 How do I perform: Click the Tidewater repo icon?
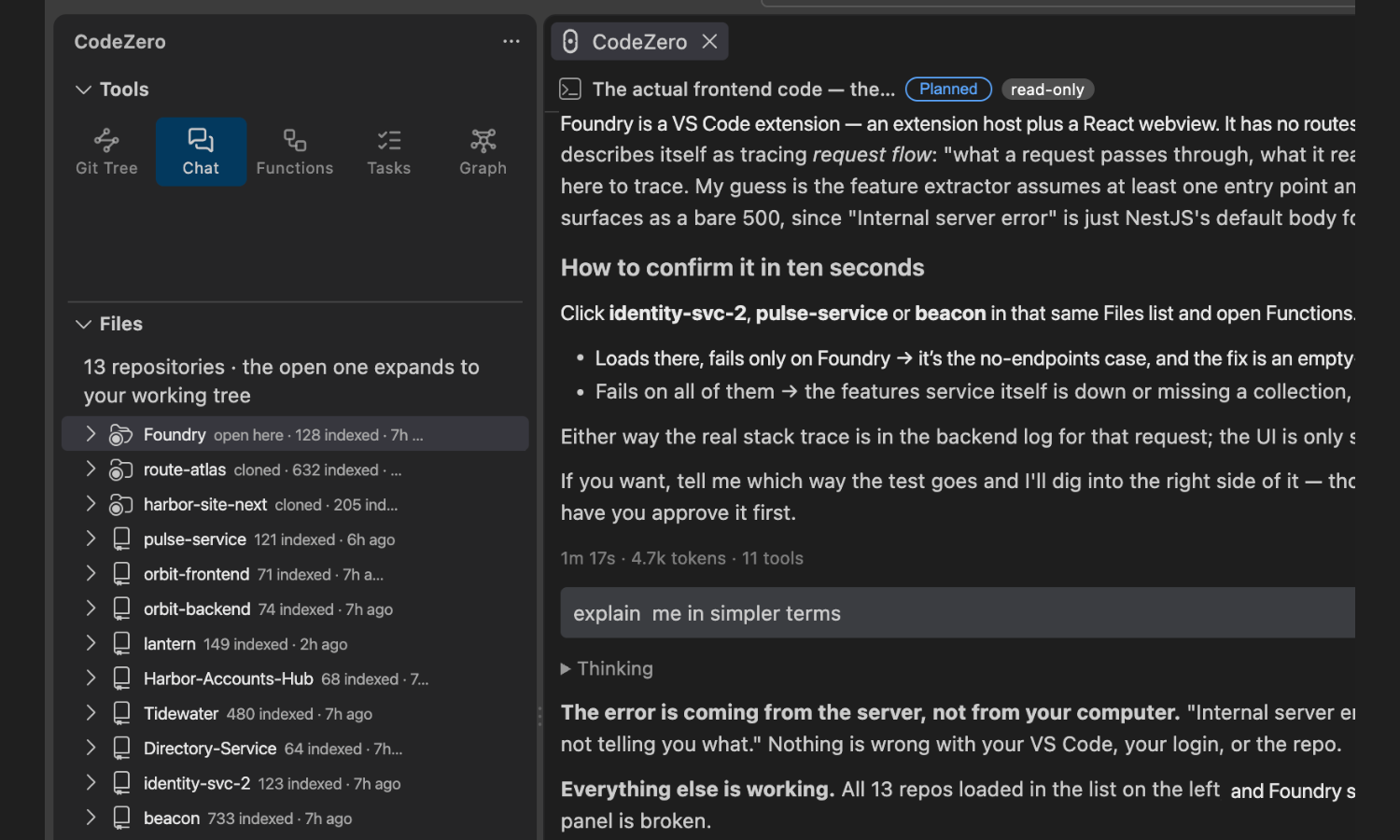(121, 713)
